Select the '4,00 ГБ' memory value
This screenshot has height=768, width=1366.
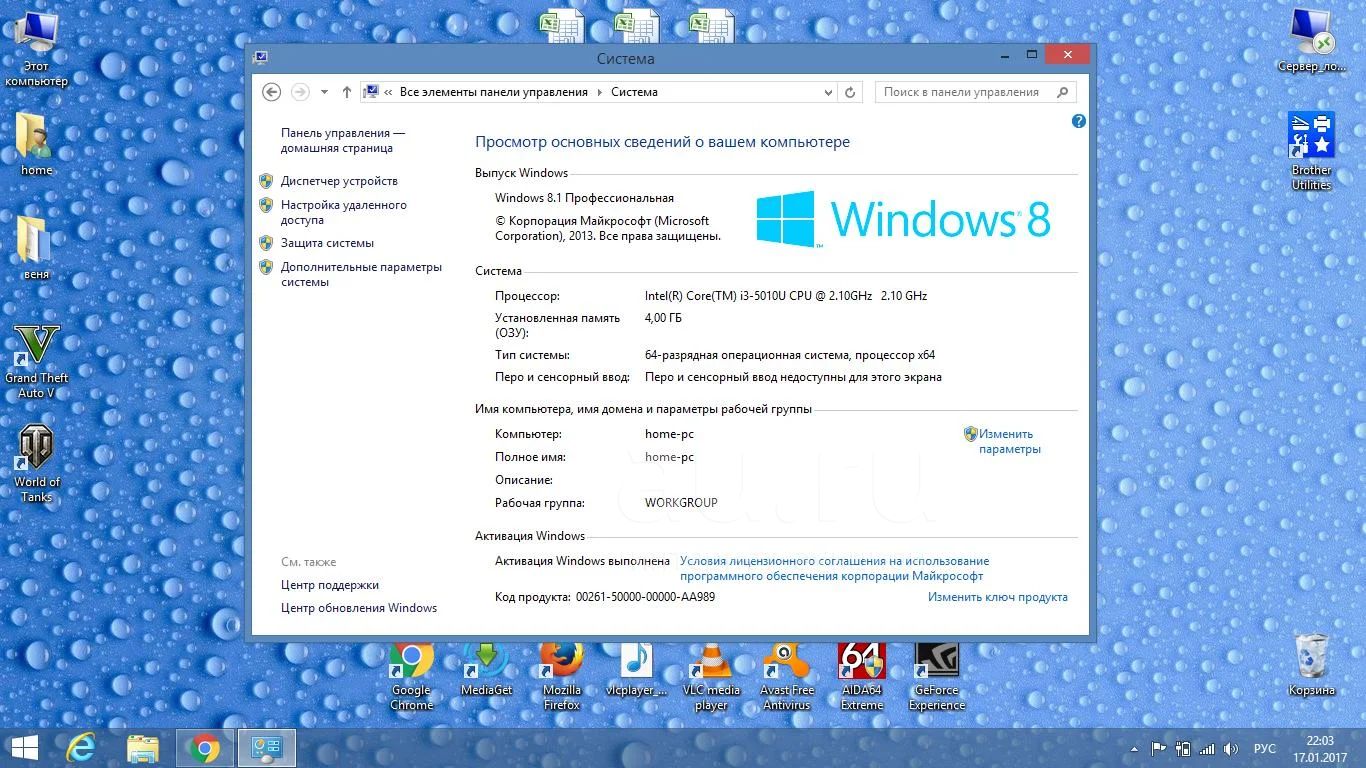(x=664, y=318)
